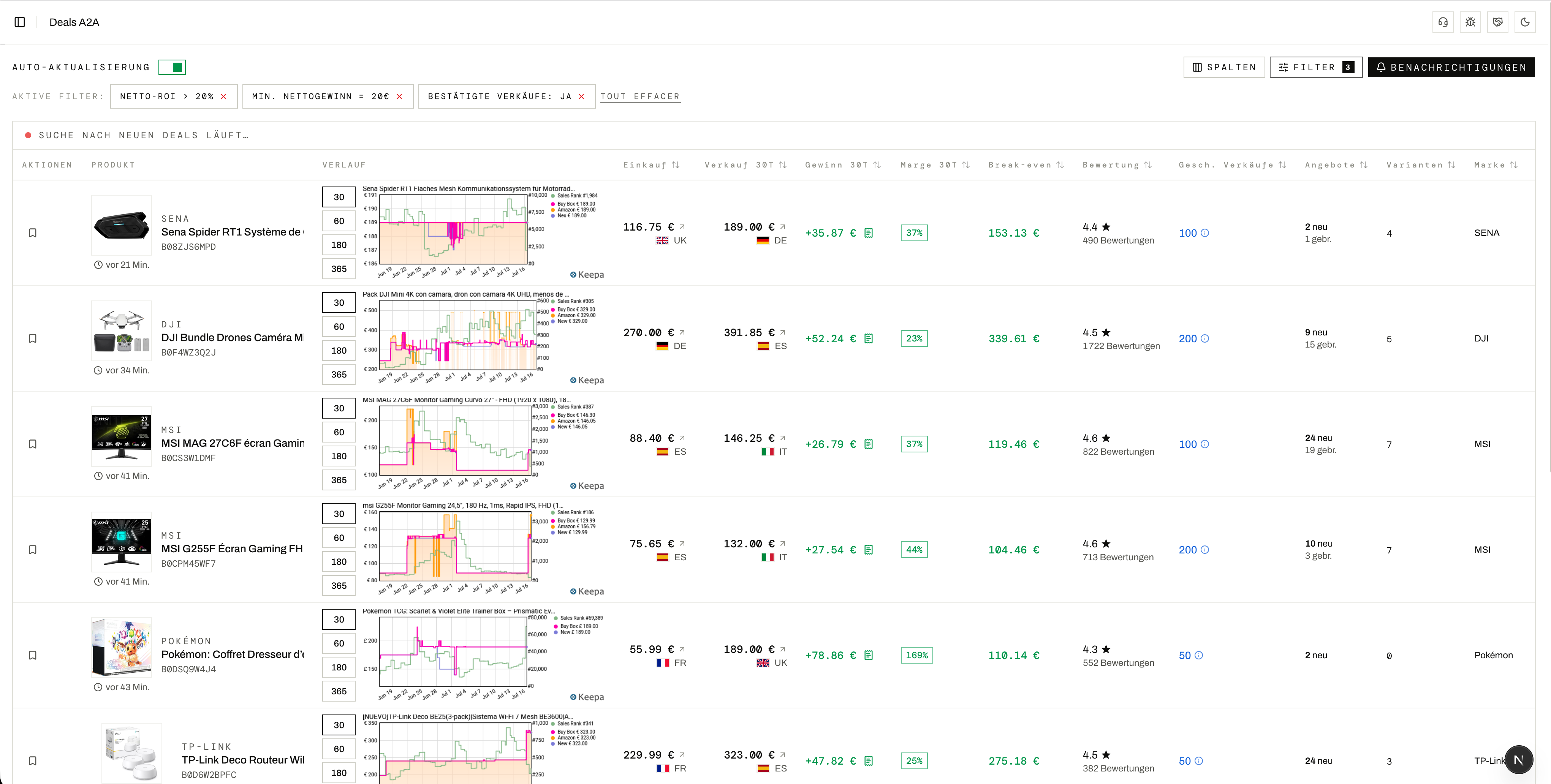Select 365-day range for Sena chart
The width and height of the screenshot is (1551, 784).
tap(339, 269)
